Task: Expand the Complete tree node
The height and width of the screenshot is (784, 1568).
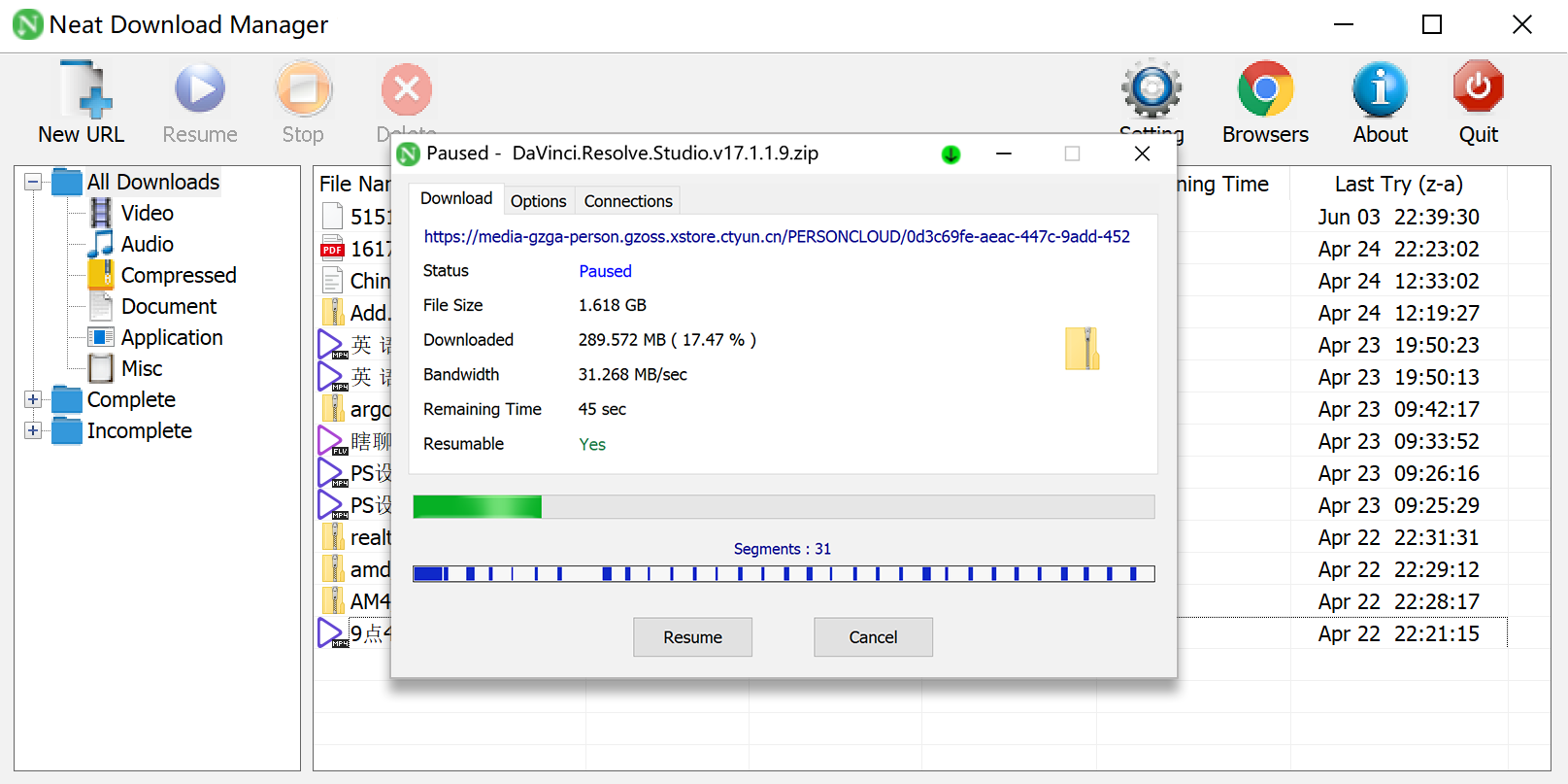Action: (33, 399)
